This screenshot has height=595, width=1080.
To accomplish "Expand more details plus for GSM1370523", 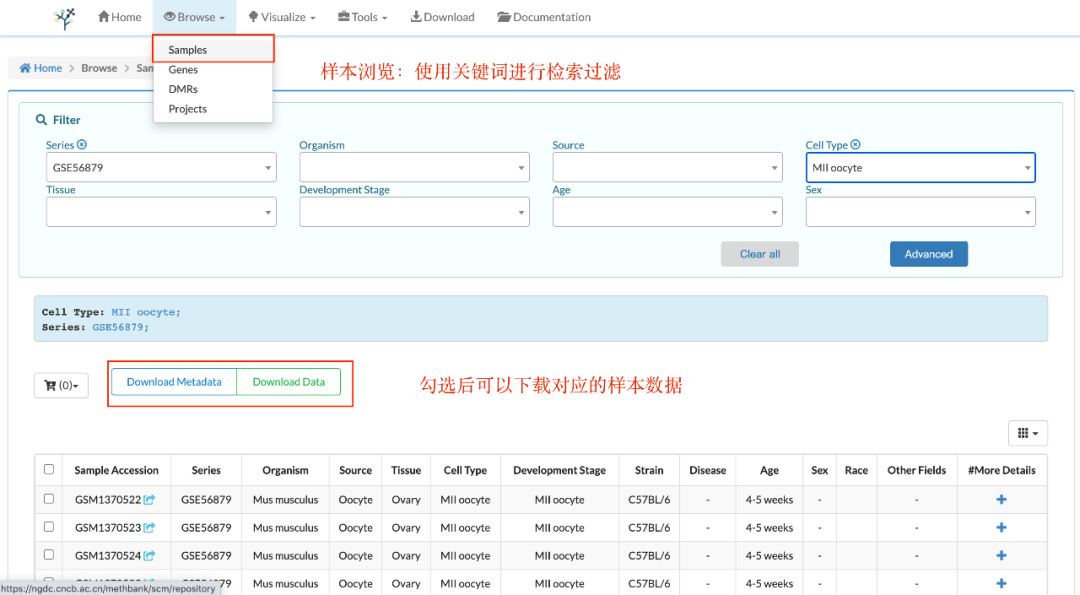I will (x=1001, y=528).
